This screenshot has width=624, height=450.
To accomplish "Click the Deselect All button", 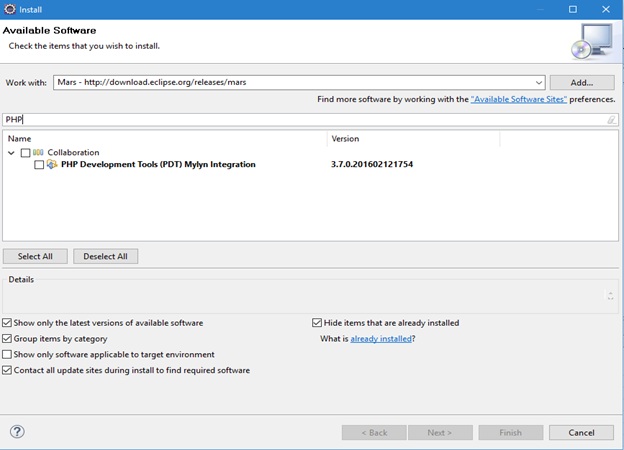I will point(105,256).
